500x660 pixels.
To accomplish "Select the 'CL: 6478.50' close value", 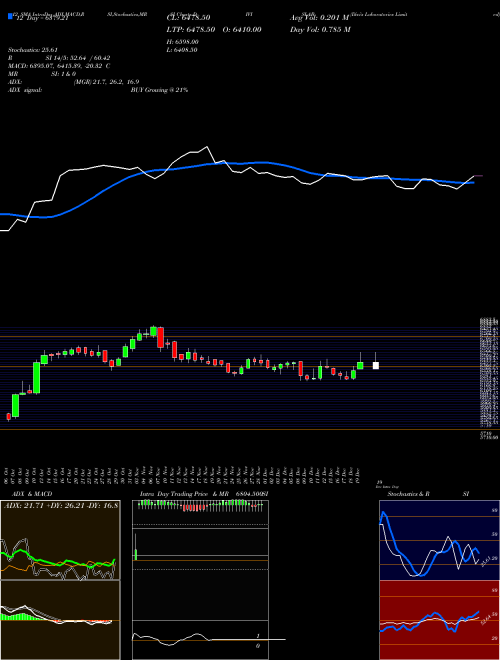I will (x=189, y=18).
